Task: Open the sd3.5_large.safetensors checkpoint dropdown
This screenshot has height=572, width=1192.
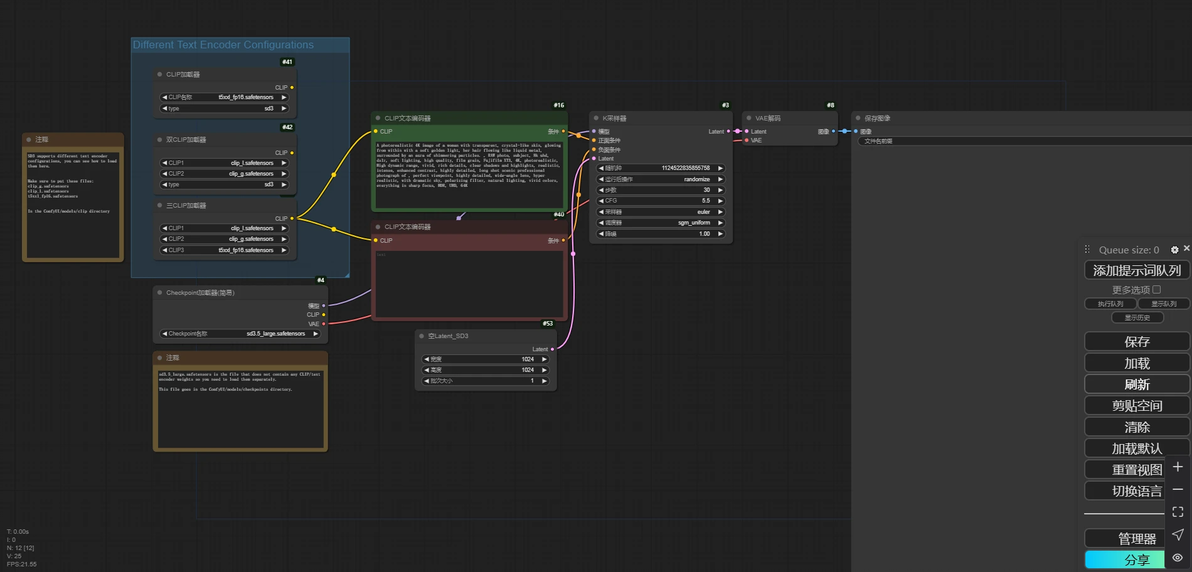Action: pyautogui.click(x=240, y=334)
